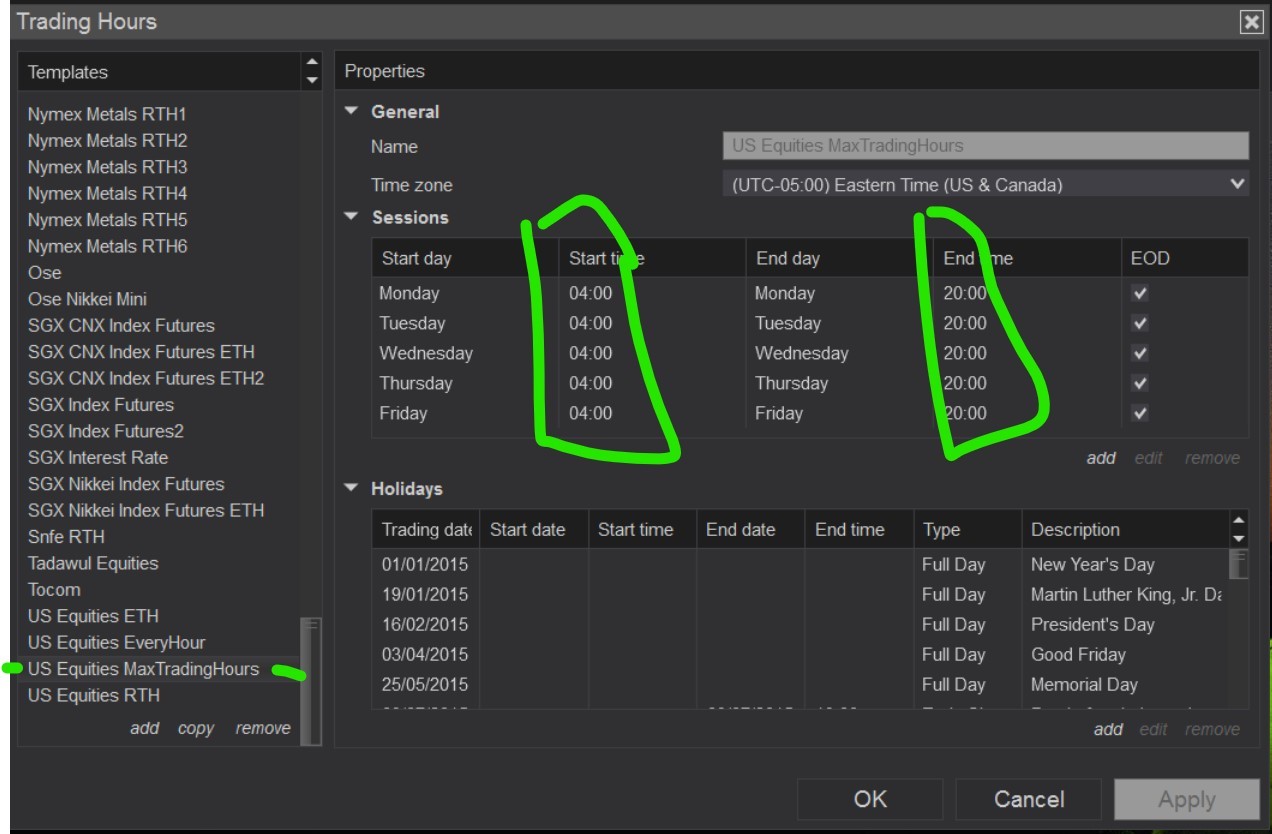Viewport: 1272px width, 834px height.
Task: Select US Equities MaxTradingHours template
Action: tap(143, 669)
